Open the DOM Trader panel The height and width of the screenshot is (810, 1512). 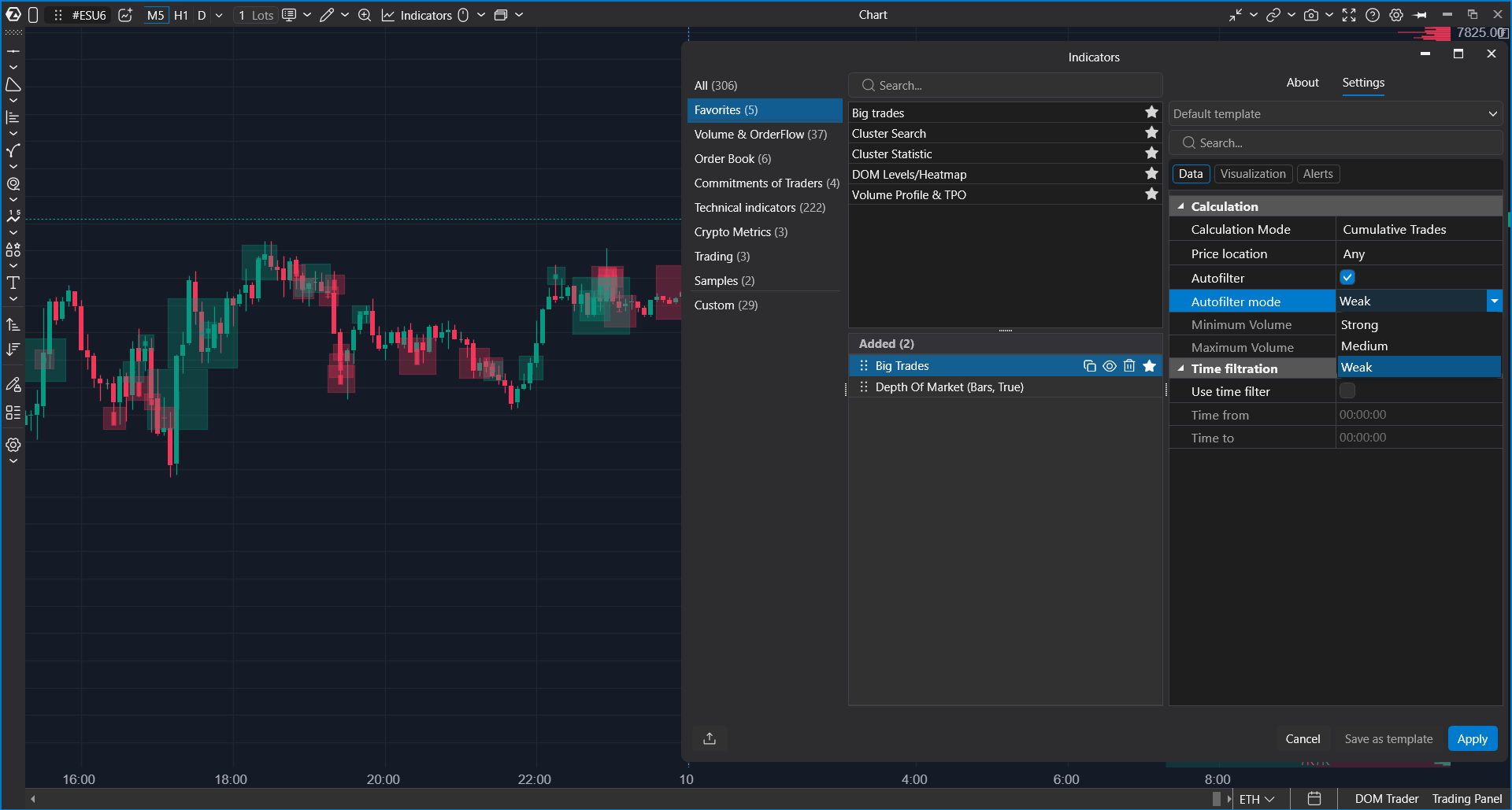[1386, 799]
